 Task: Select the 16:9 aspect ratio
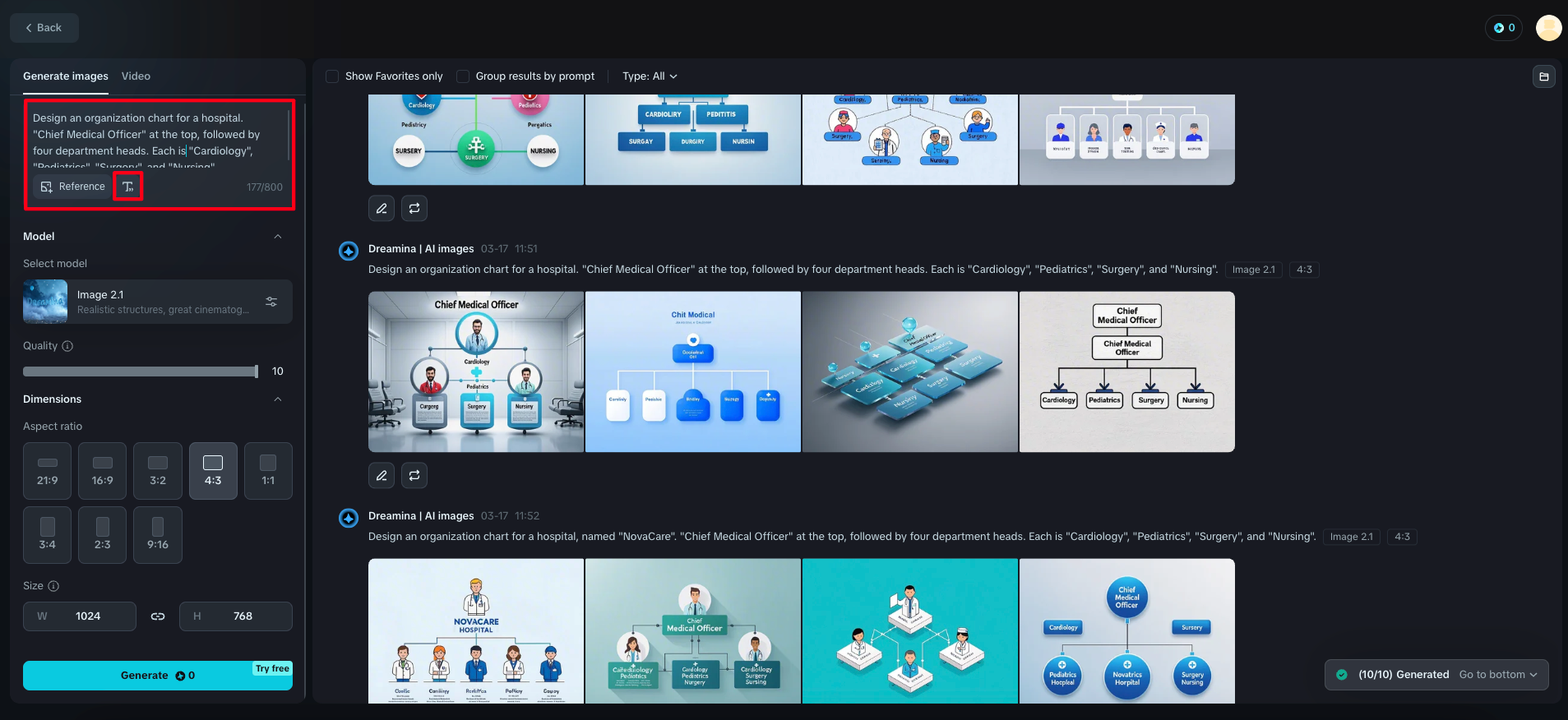click(x=103, y=471)
